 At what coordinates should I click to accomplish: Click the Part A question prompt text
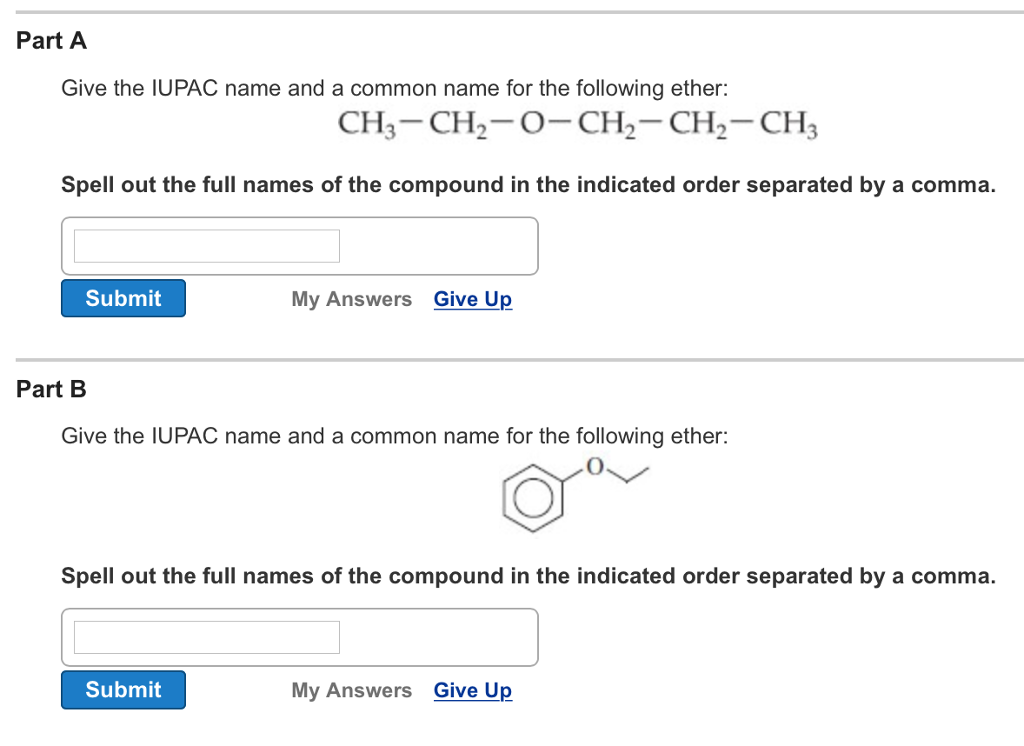point(396,88)
